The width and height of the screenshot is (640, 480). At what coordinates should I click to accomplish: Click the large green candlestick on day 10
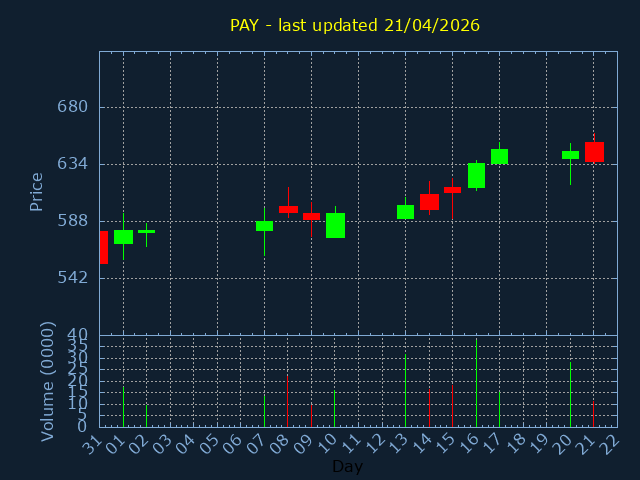pyautogui.click(x=335, y=225)
